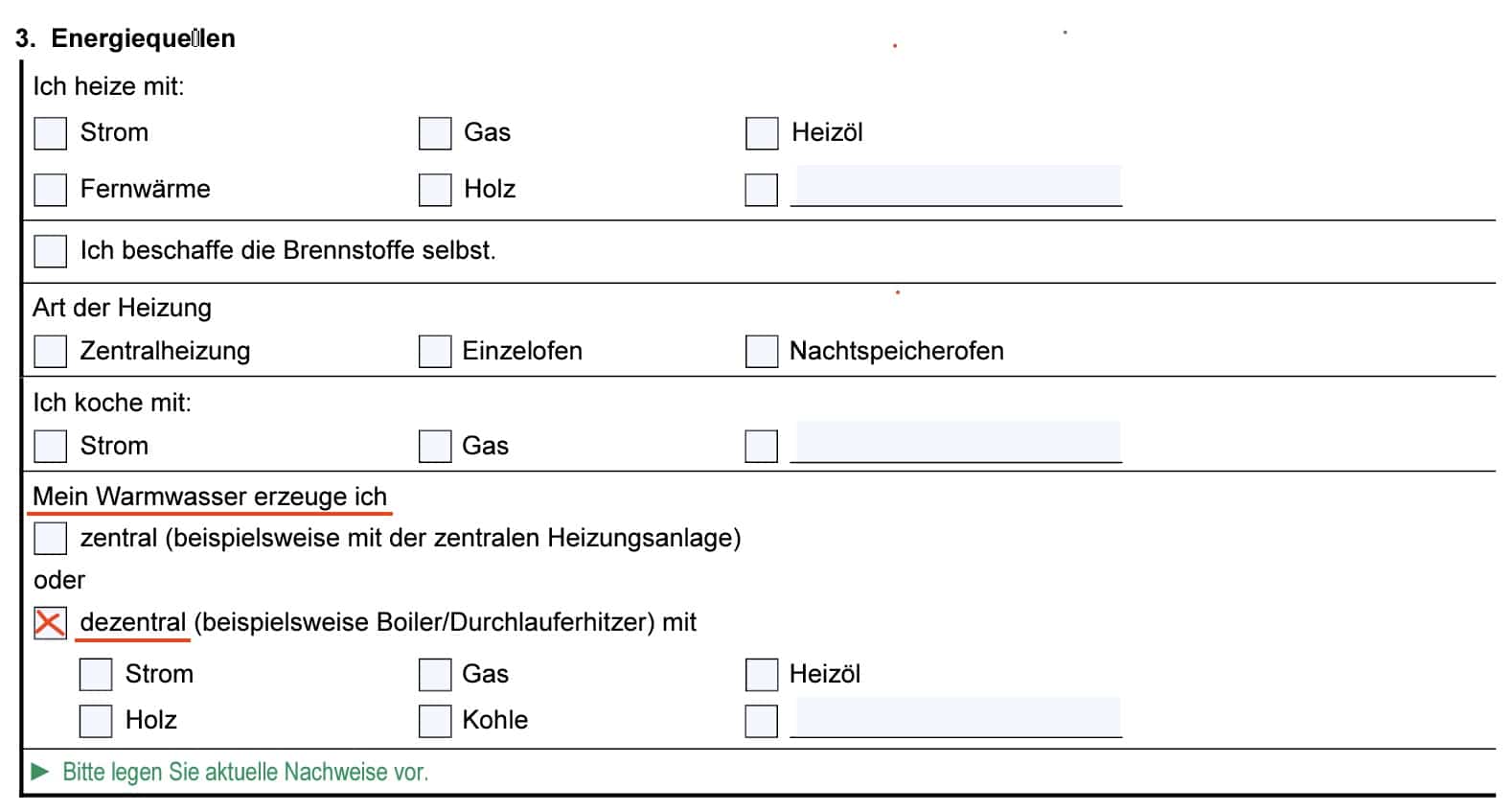
Task: Mark the Holz heating checkbox
Action: (x=435, y=190)
